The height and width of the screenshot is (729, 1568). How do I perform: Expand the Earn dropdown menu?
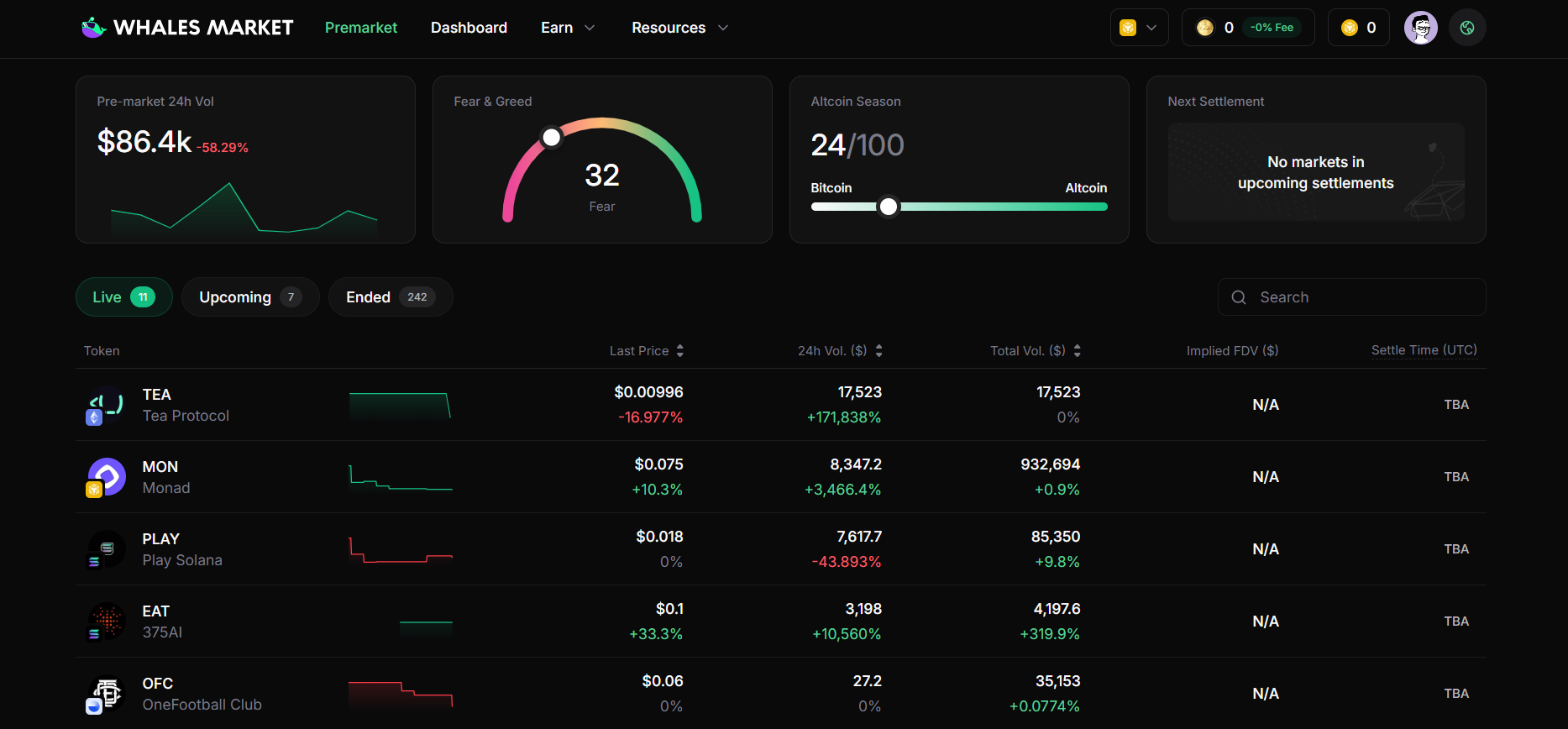point(568,28)
